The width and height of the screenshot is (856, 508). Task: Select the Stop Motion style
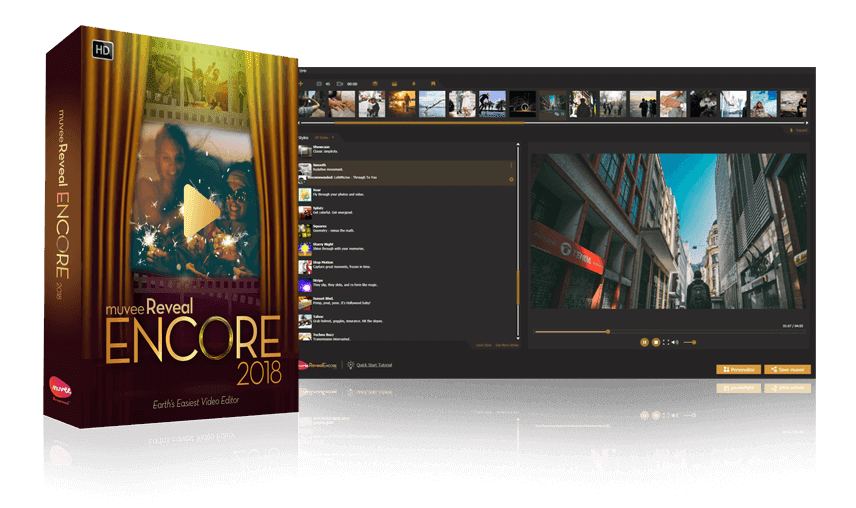(x=407, y=266)
